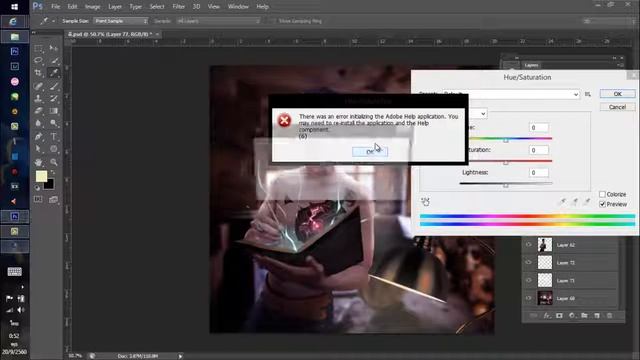Image resolution: width=640 pixels, height=360 pixels.
Task: Click the foreground color swatch
Action: pos(41,176)
